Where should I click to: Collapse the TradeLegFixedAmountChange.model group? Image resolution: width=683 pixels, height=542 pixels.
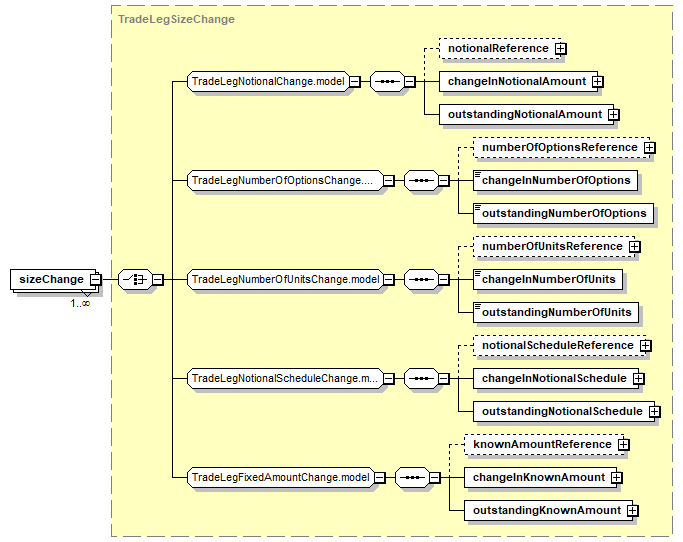tap(381, 478)
